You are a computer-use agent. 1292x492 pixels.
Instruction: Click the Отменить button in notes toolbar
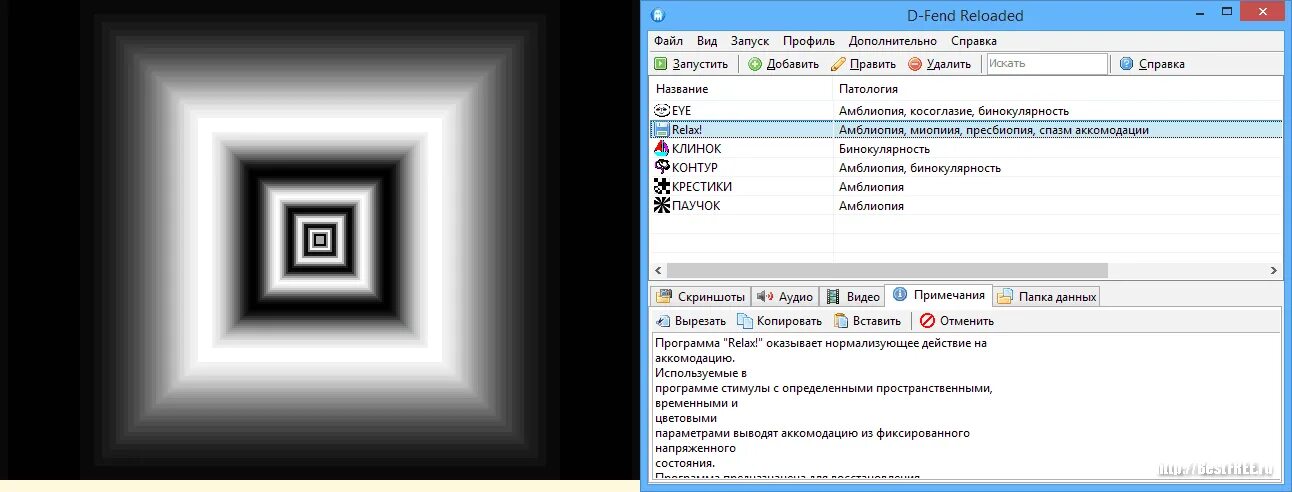coord(957,321)
